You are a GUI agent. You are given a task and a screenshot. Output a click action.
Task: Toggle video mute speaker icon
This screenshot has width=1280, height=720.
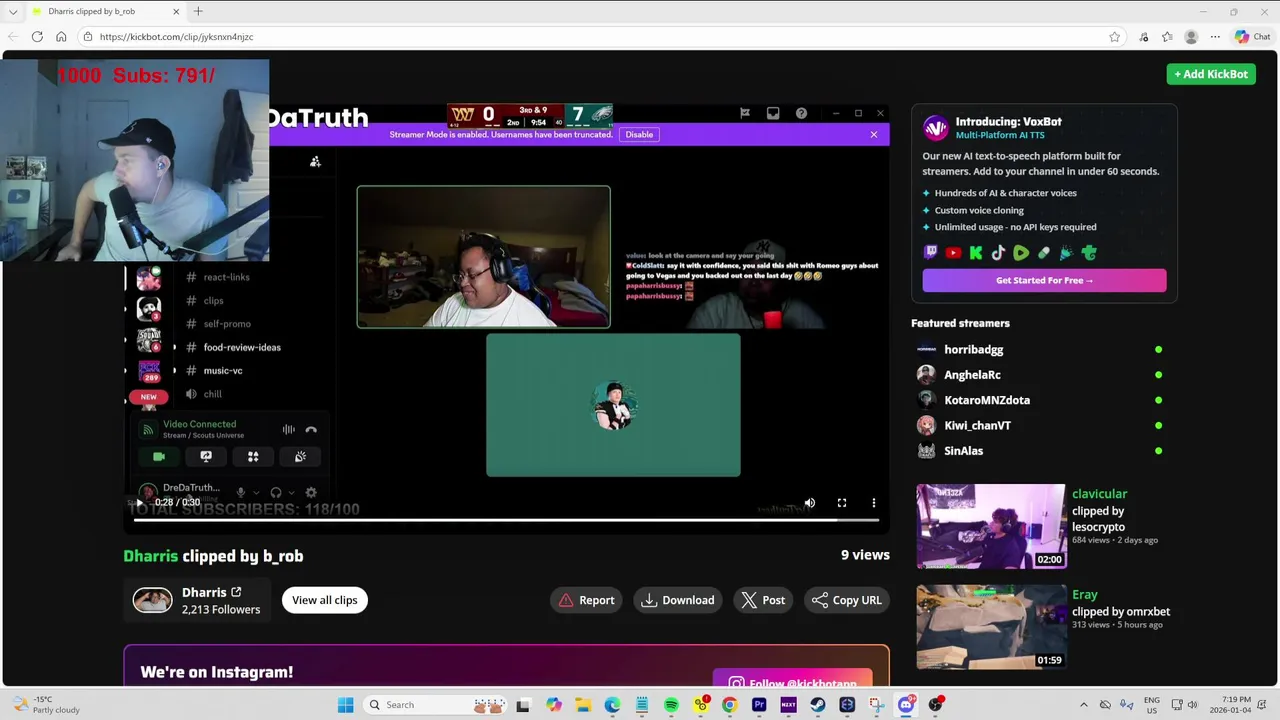pos(810,503)
